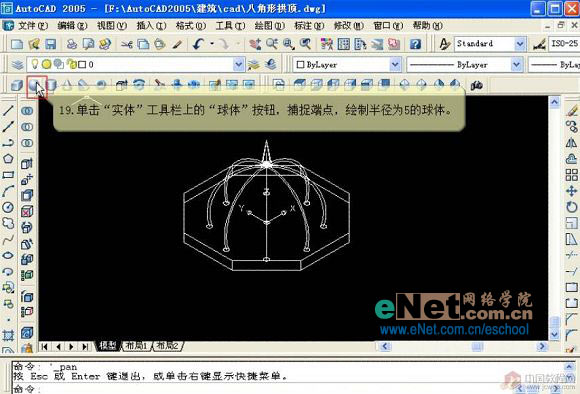The image size is (580, 394).
Task: Click the last-tab navigation arrow
Action: coord(85,347)
